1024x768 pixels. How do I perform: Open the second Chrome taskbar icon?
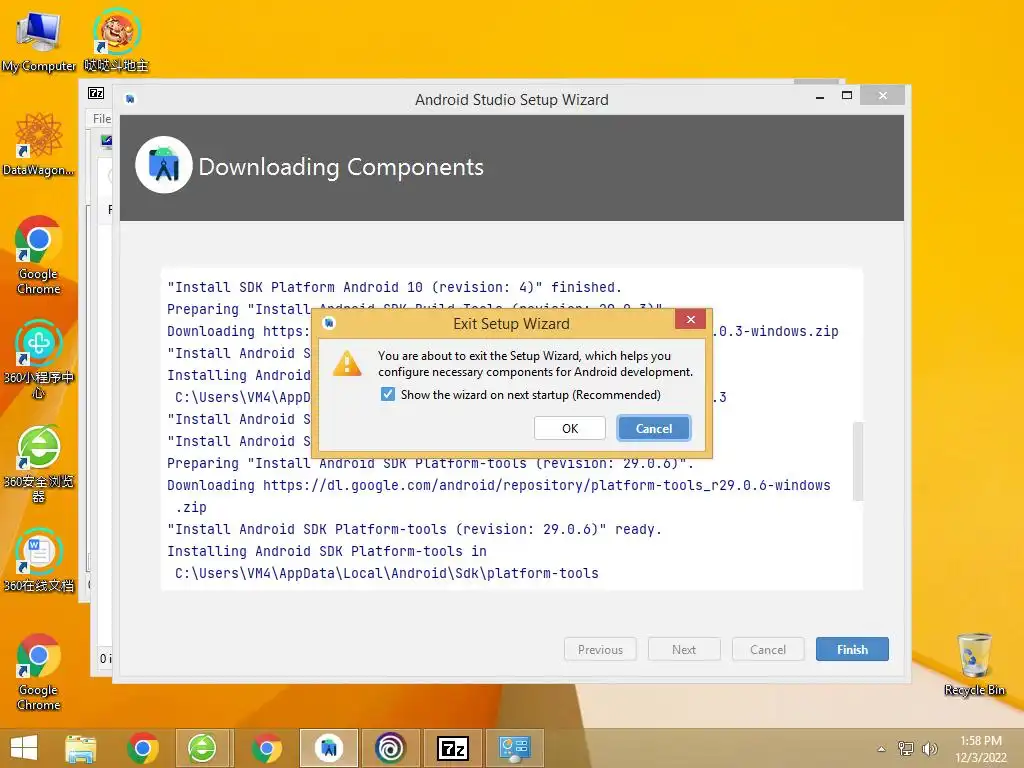coord(266,748)
